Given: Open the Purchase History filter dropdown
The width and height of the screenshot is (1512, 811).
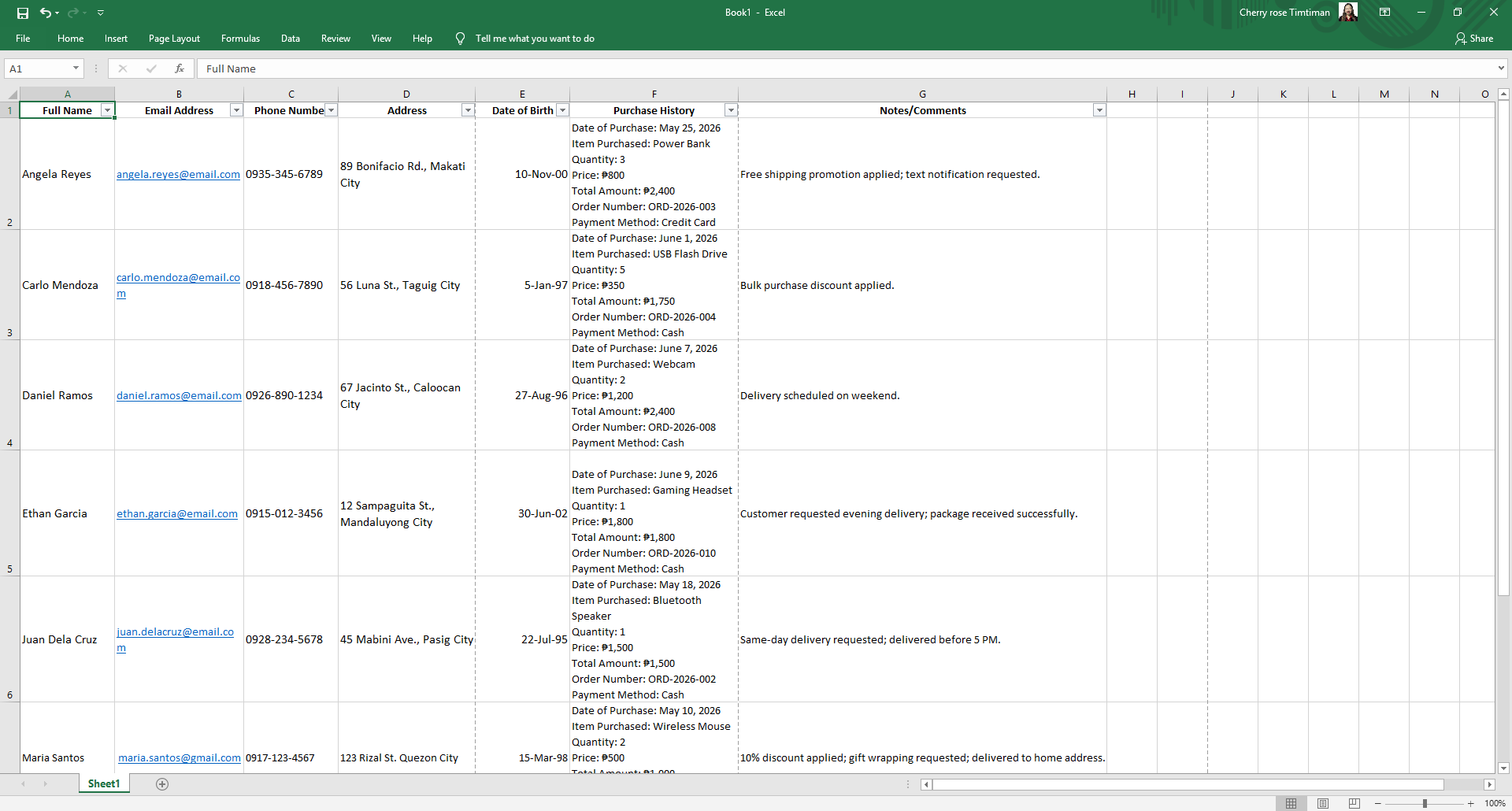Looking at the screenshot, I should tap(731, 110).
